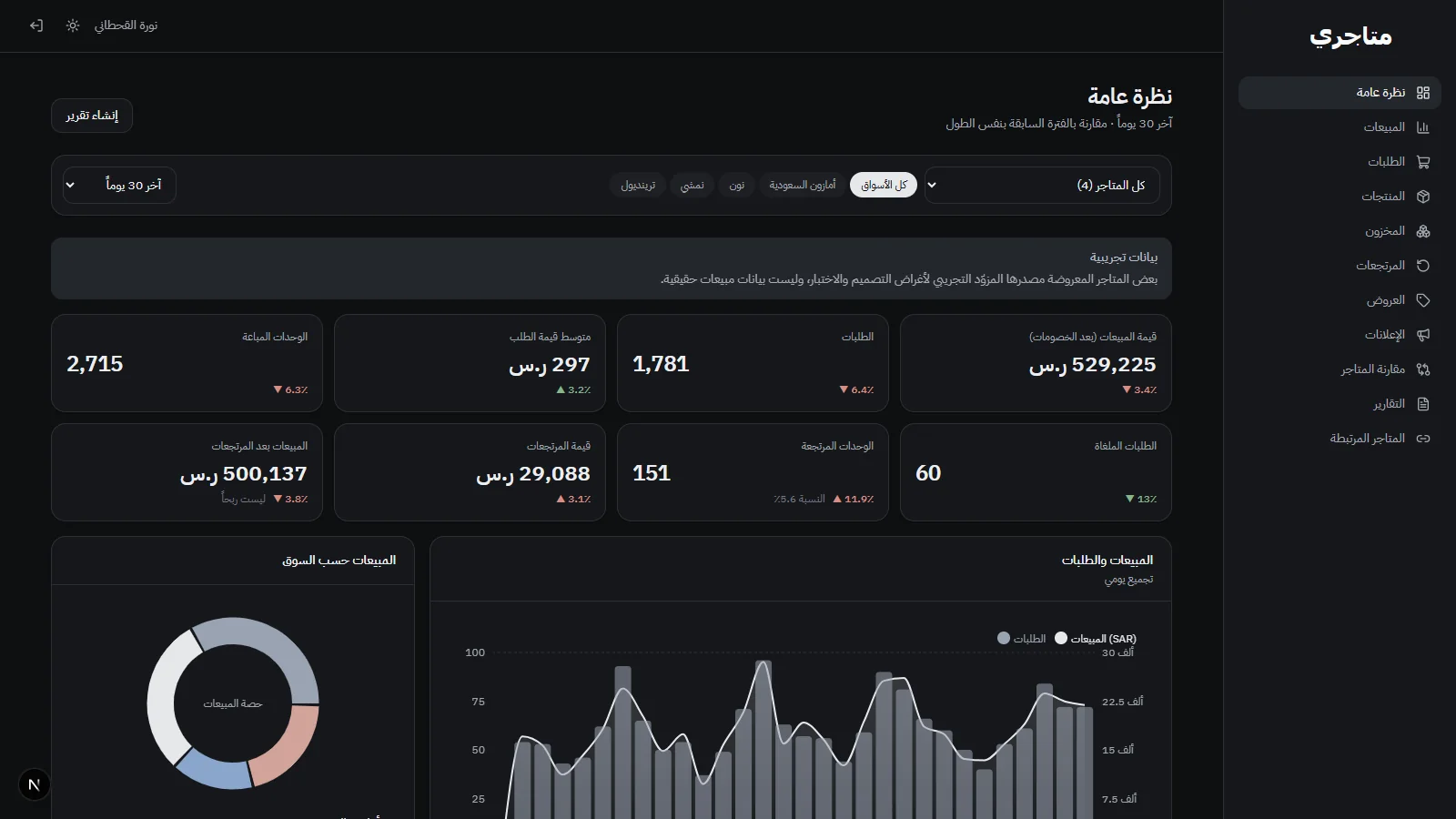This screenshot has height=819, width=1456.
Task: Open the كل المتاجر (4) stores dropdown
Action: click(x=1042, y=185)
